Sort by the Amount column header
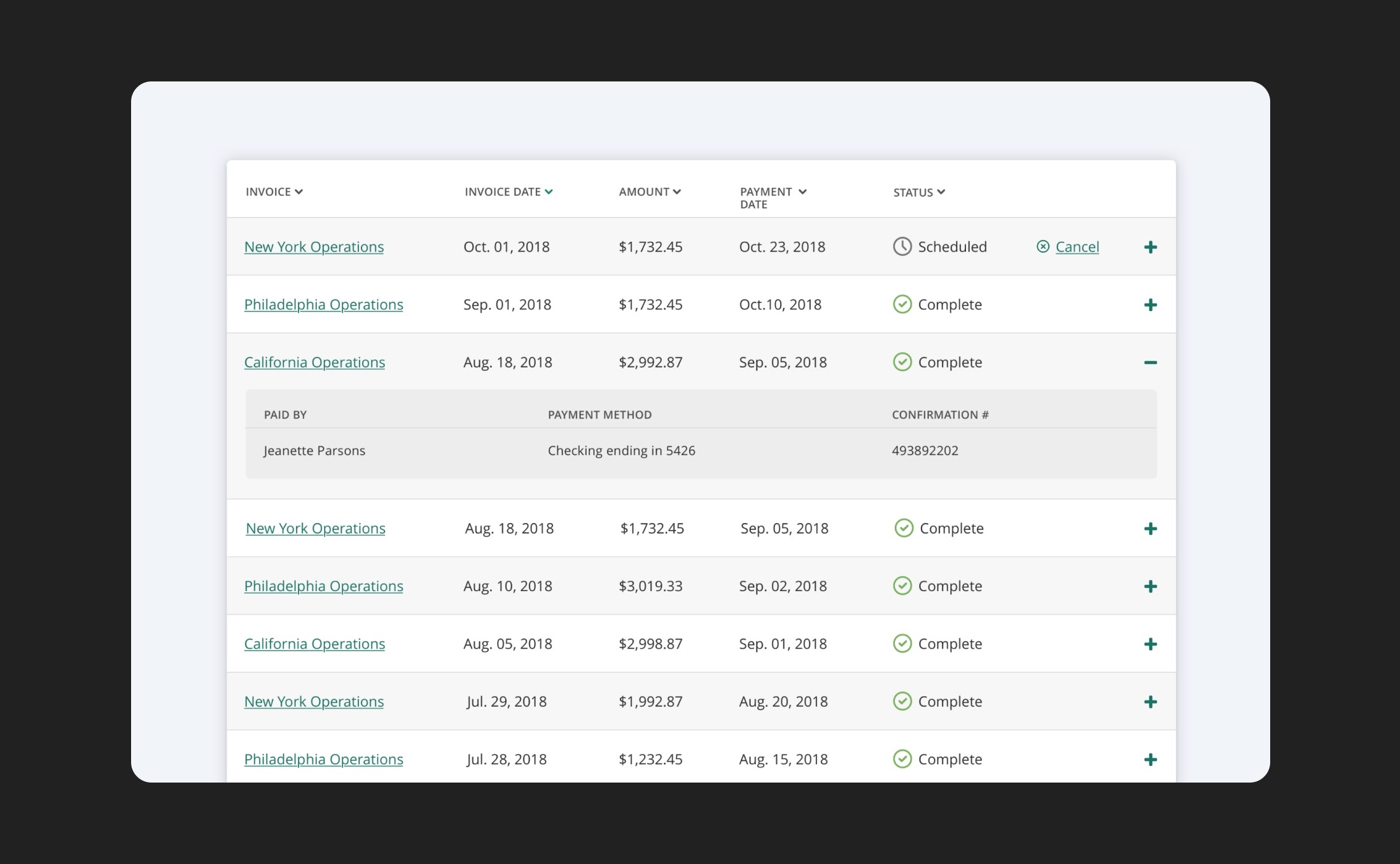The image size is (1400, 864). point(650,192)
